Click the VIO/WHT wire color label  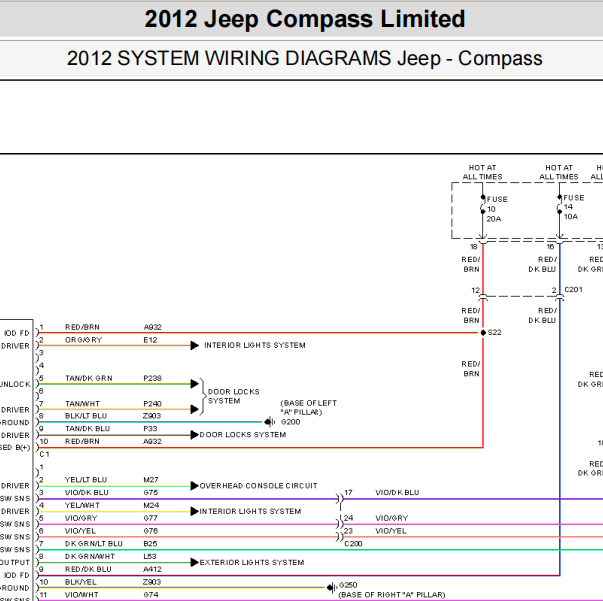(x=82, y=595)
